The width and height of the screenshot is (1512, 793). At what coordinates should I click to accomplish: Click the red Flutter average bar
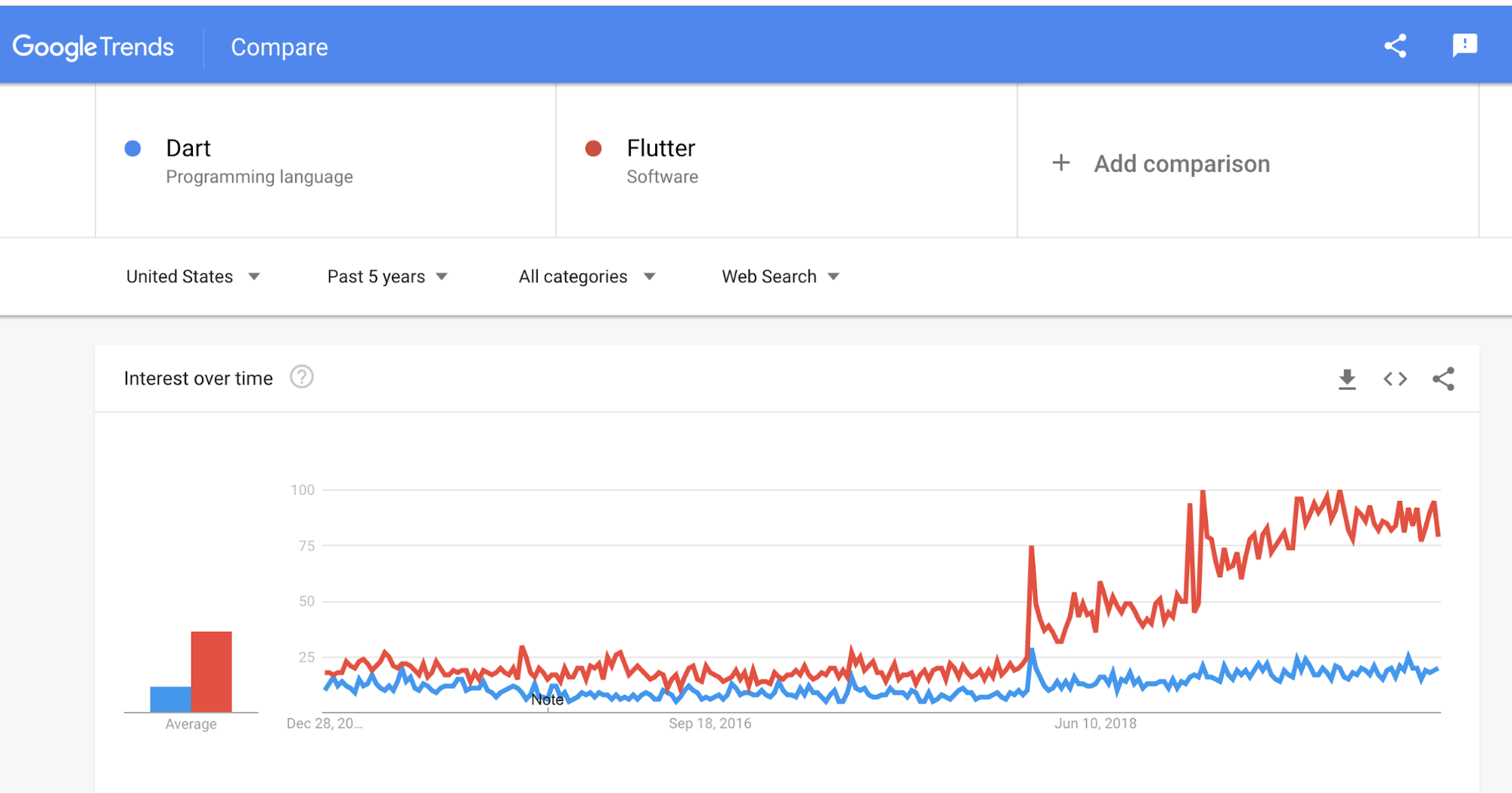click(212, 671)
